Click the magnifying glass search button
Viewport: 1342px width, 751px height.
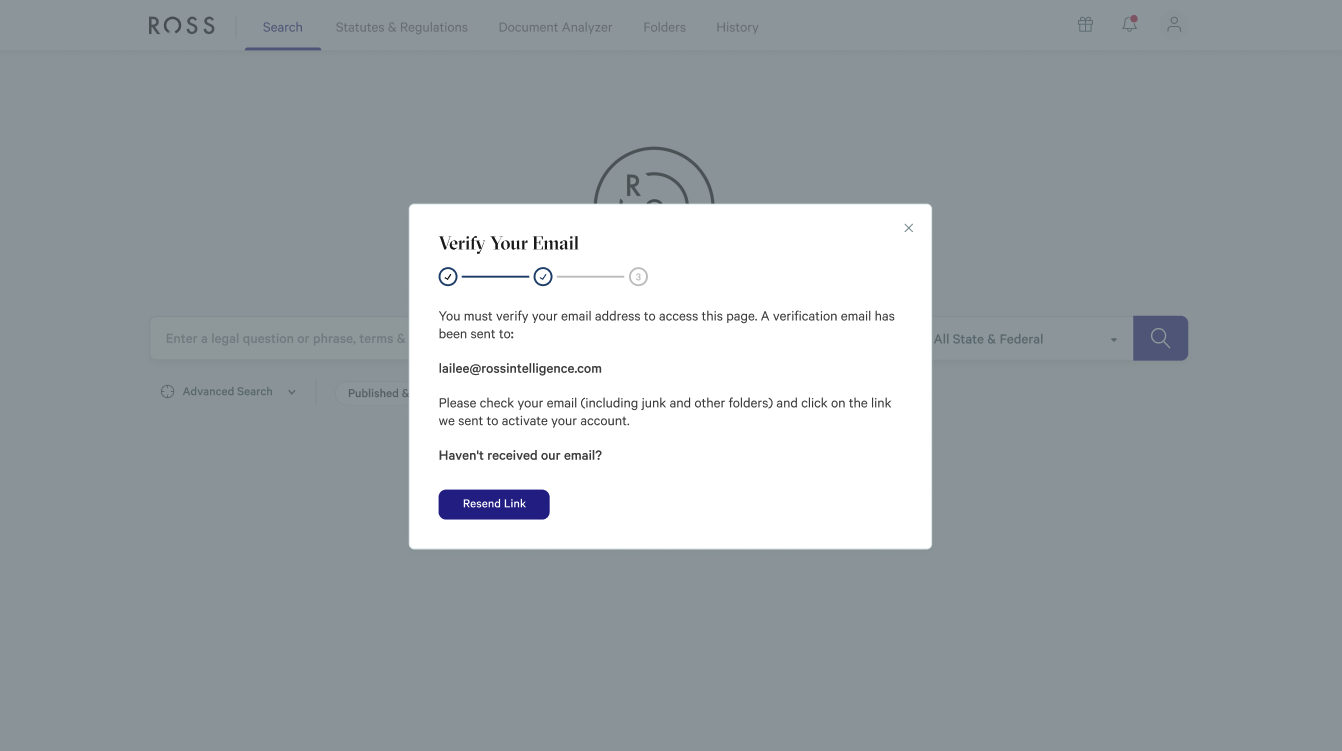1160,338
